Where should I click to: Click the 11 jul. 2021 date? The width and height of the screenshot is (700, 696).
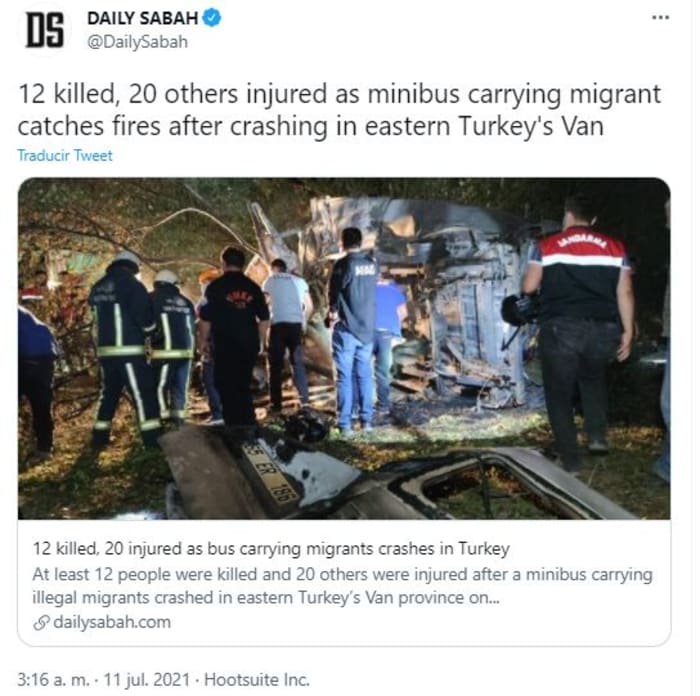147,679
